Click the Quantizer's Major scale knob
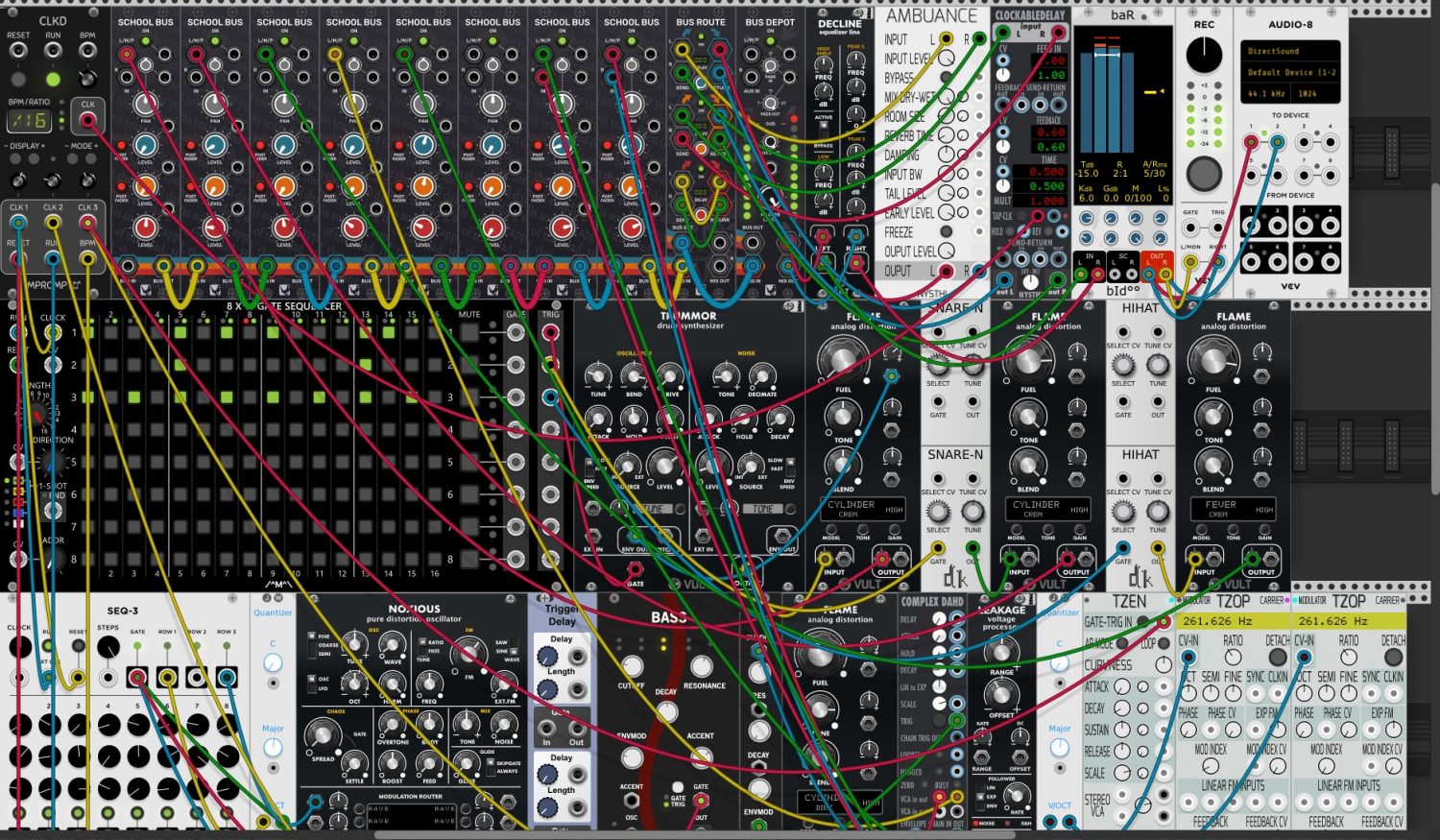 pos(273,748)
